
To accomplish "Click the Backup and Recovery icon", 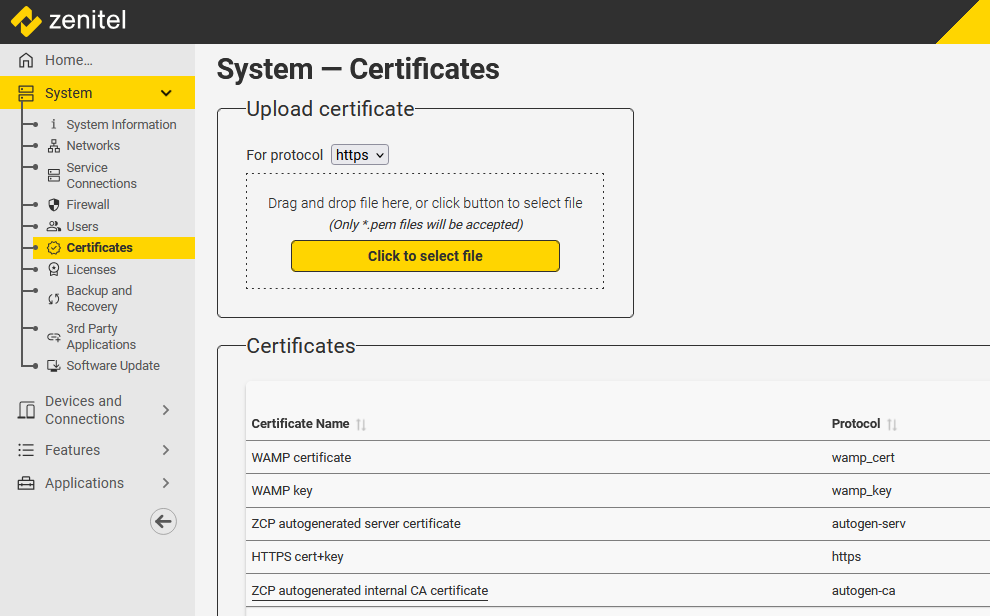I will tap(54, 299).
